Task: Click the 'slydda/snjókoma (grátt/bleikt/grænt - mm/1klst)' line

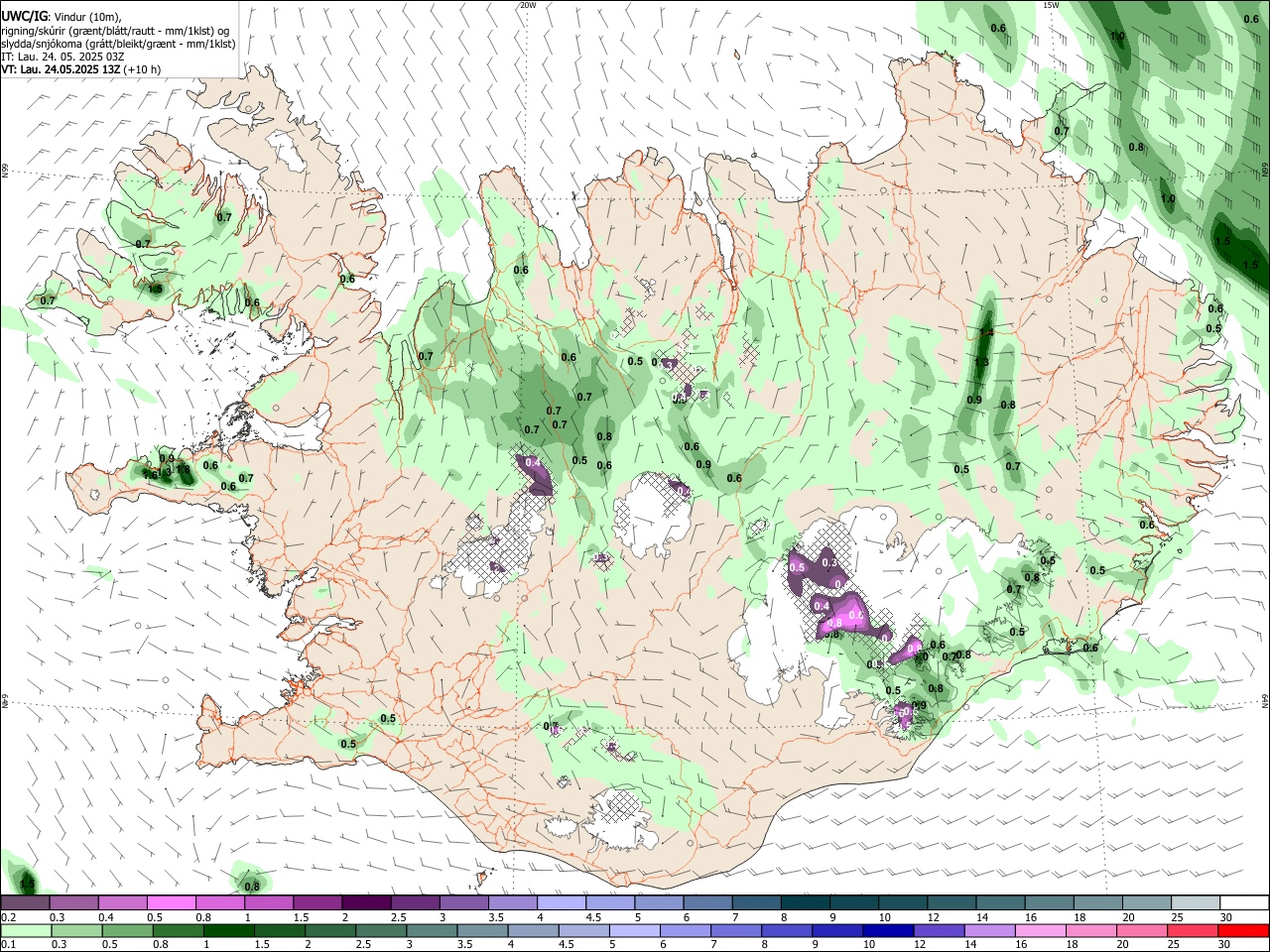Action: [118, 44]
